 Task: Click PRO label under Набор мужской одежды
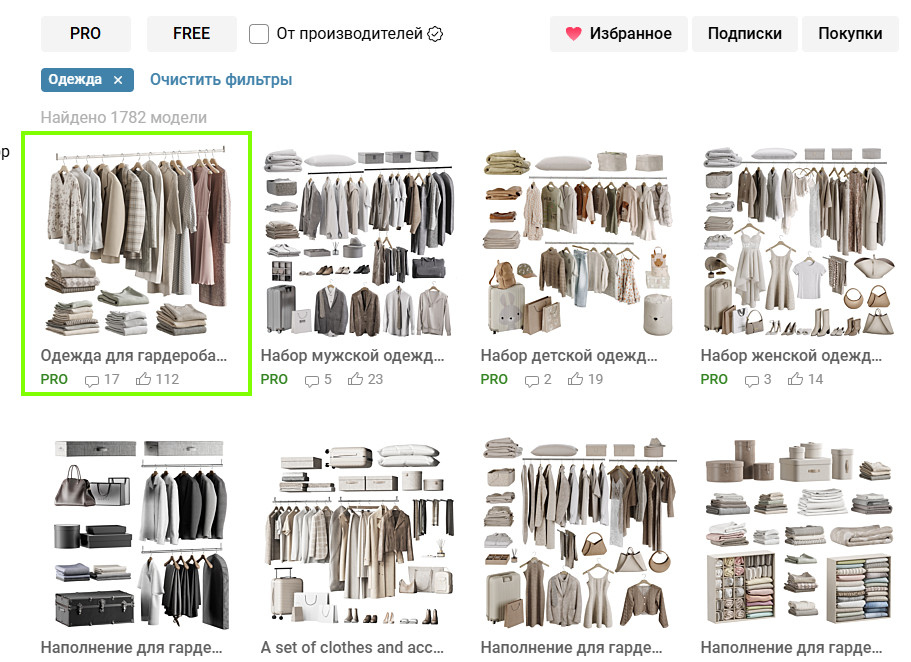point(274,380)
